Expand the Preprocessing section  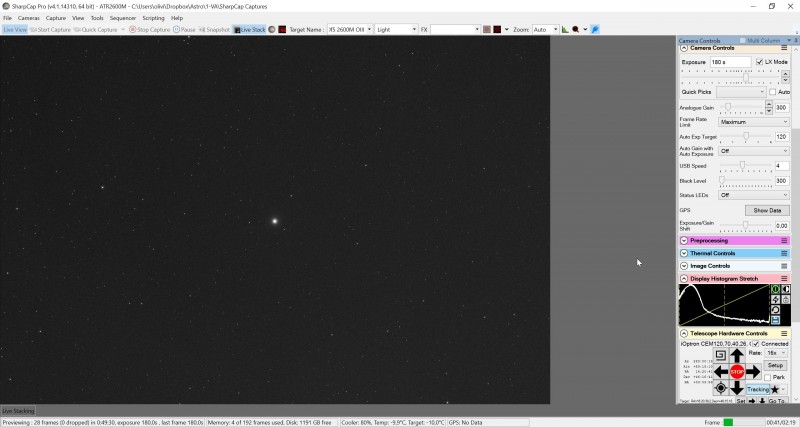coord(684,240)
